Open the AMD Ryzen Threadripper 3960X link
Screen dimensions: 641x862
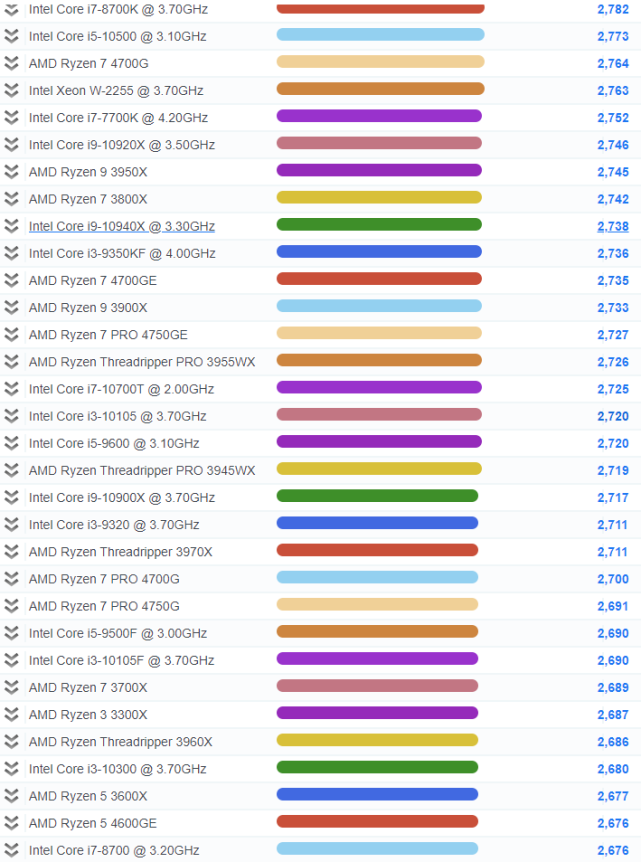click(x=120, y=742)
